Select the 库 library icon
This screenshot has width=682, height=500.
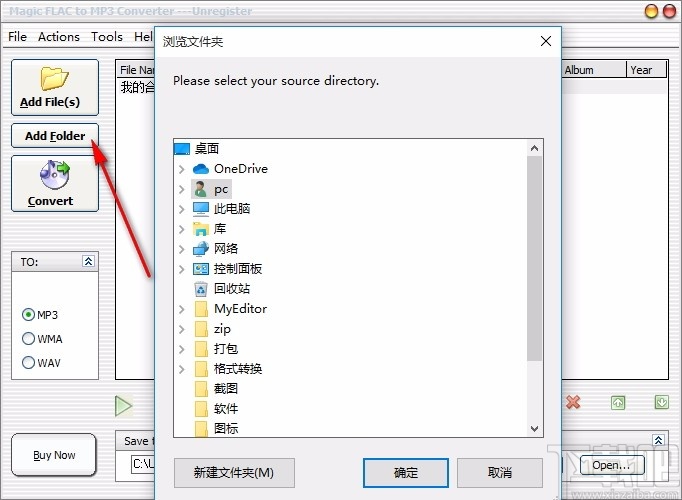coord(201,229)
